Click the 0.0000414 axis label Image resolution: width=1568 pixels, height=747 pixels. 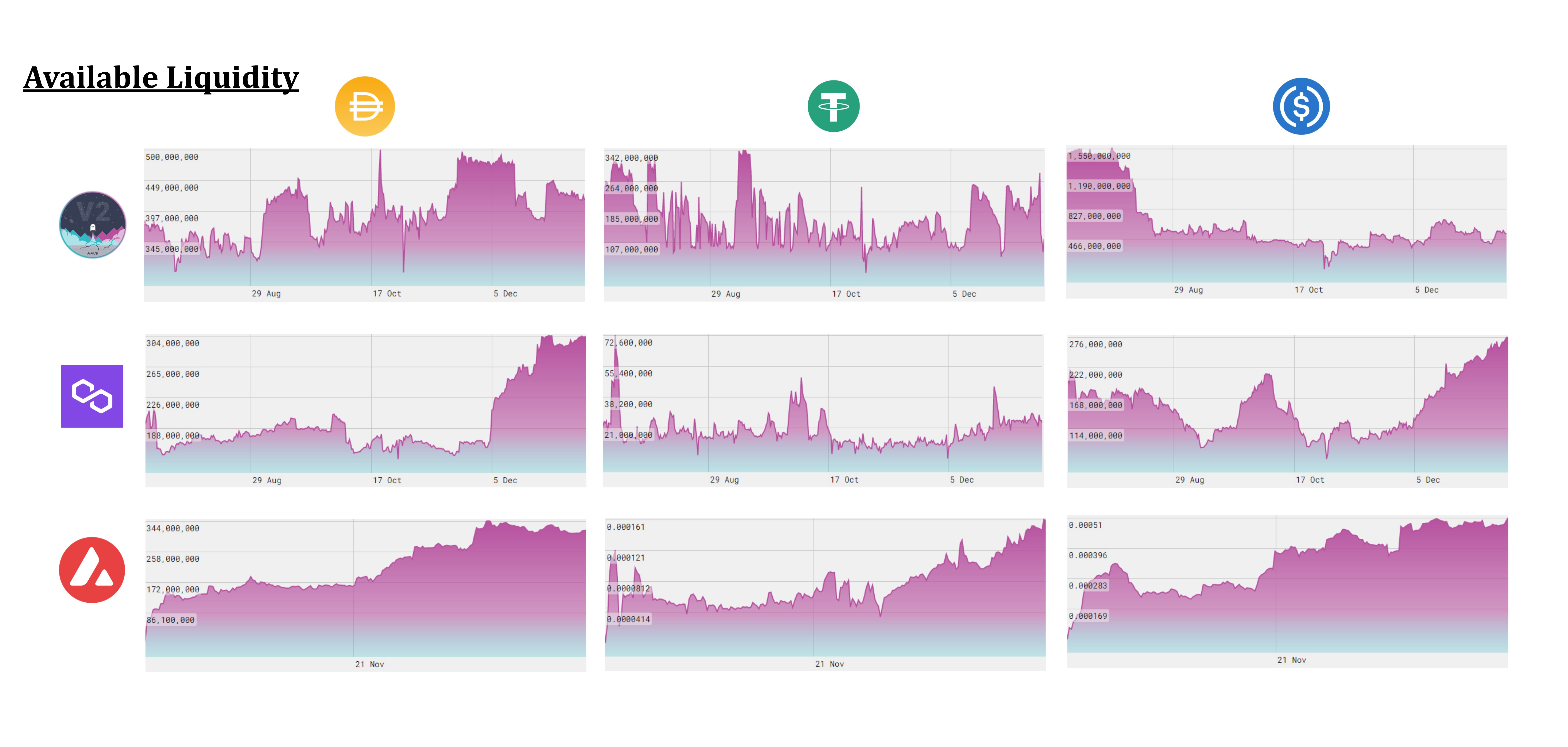click(x=628, y=619)
